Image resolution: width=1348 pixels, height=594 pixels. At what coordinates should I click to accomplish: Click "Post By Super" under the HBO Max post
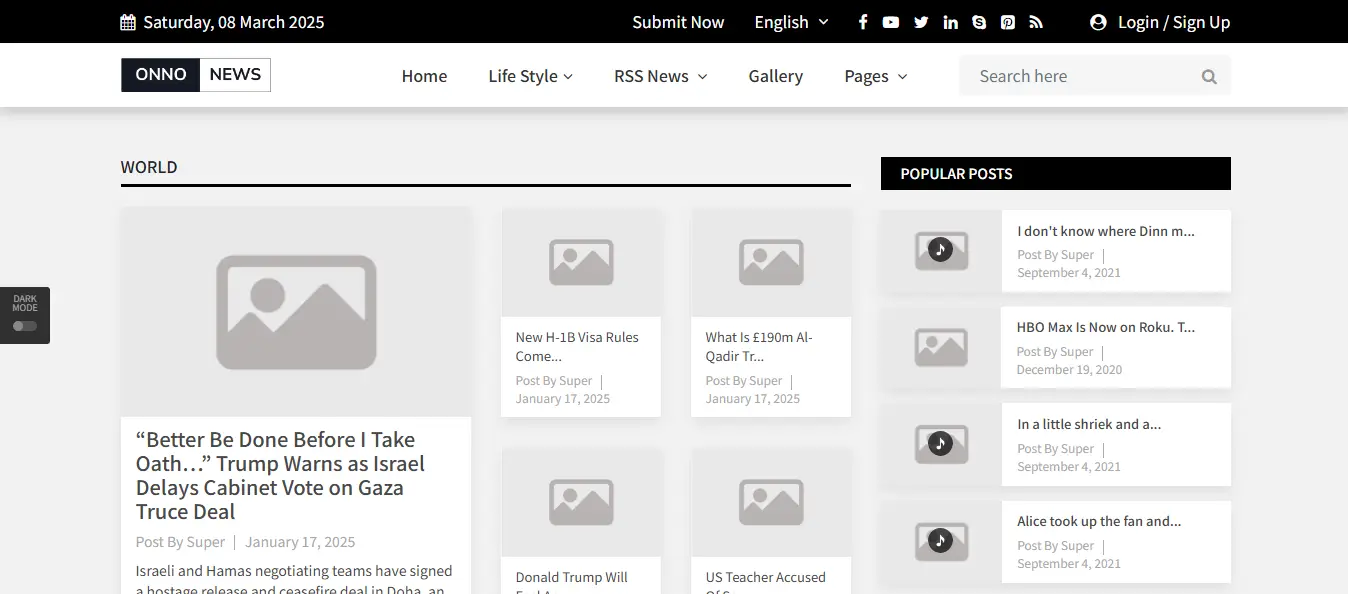pyautogui.click(x=1055, y=352)
